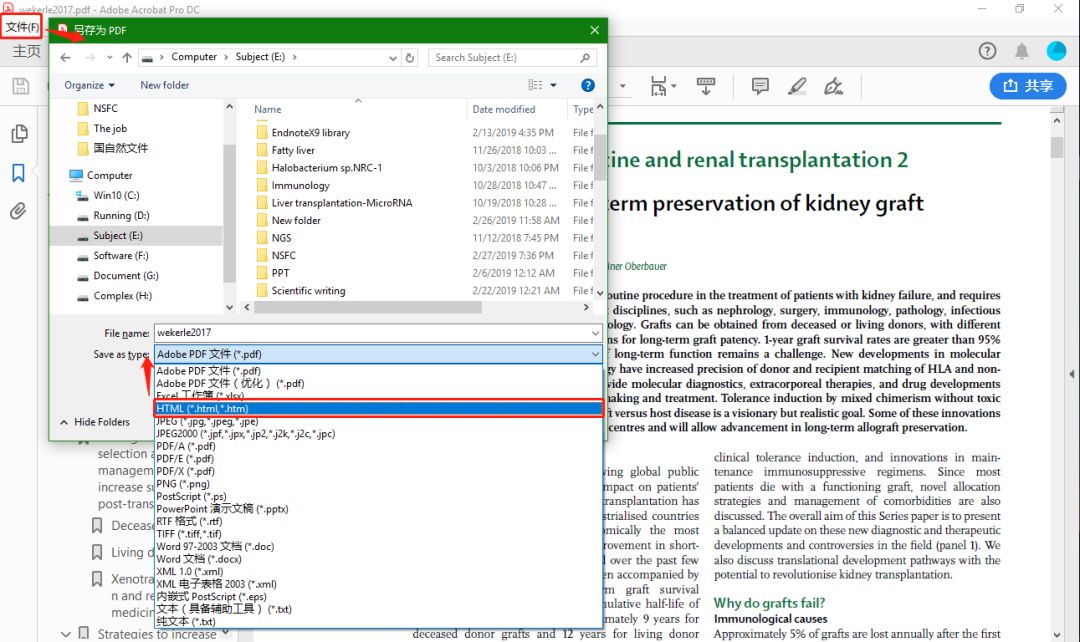Select Win10 (C:) drive

click(x=116, y=196)
